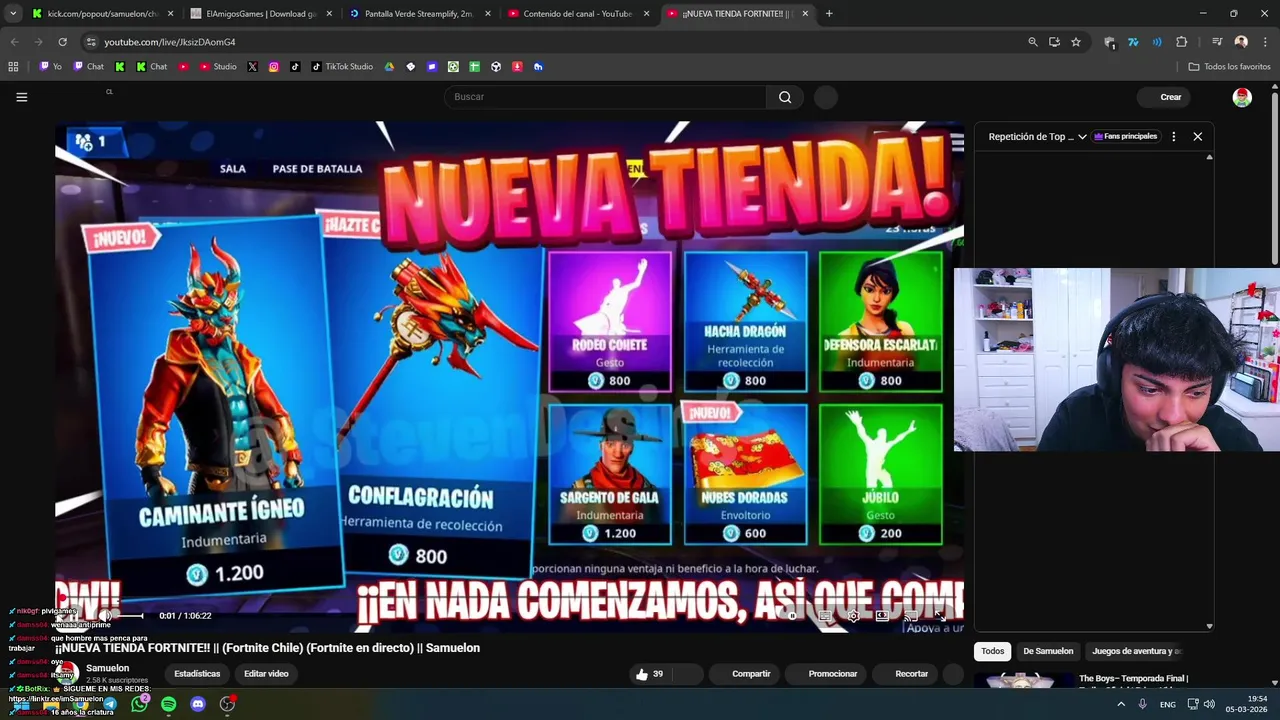This screenshot has height=720, width=1280.
Task: Enter fullscreen in the video player
Action: point(940,616)
